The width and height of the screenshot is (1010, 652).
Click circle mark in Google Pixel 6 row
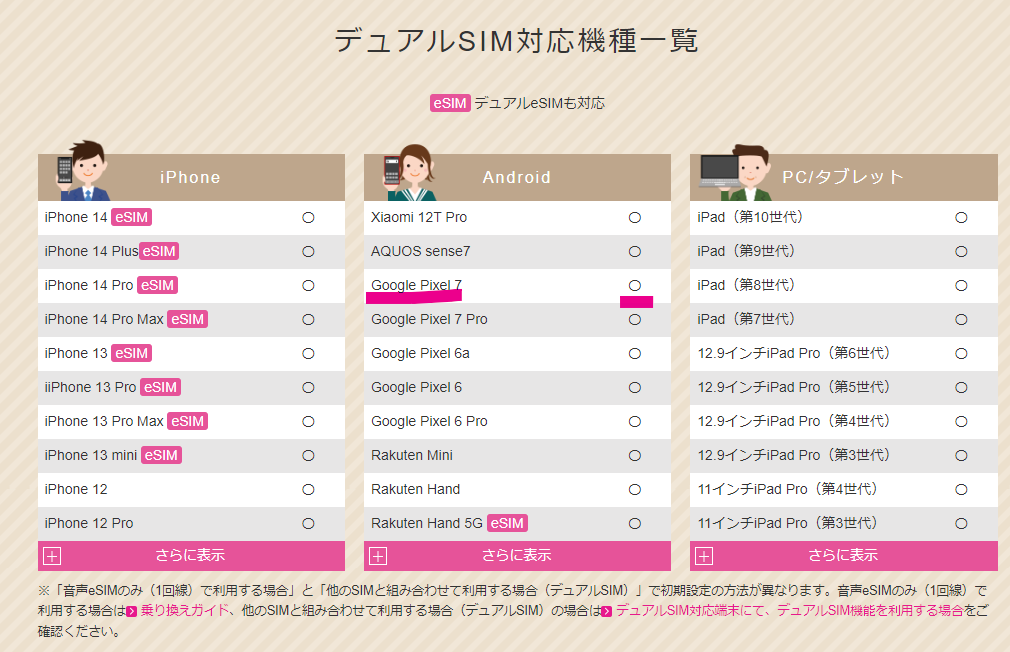[635, 388]
